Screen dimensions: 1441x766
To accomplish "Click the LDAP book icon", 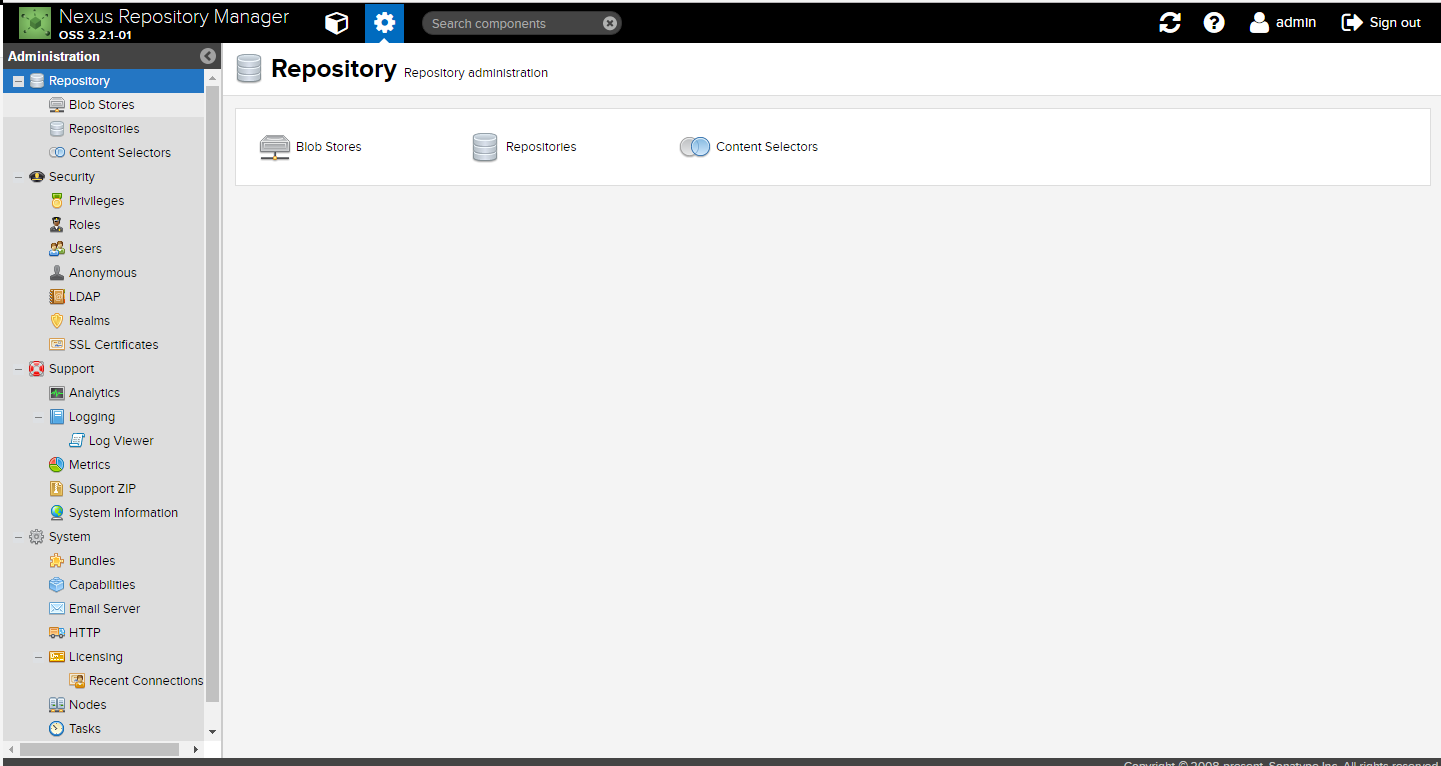I will pos(57,296).
